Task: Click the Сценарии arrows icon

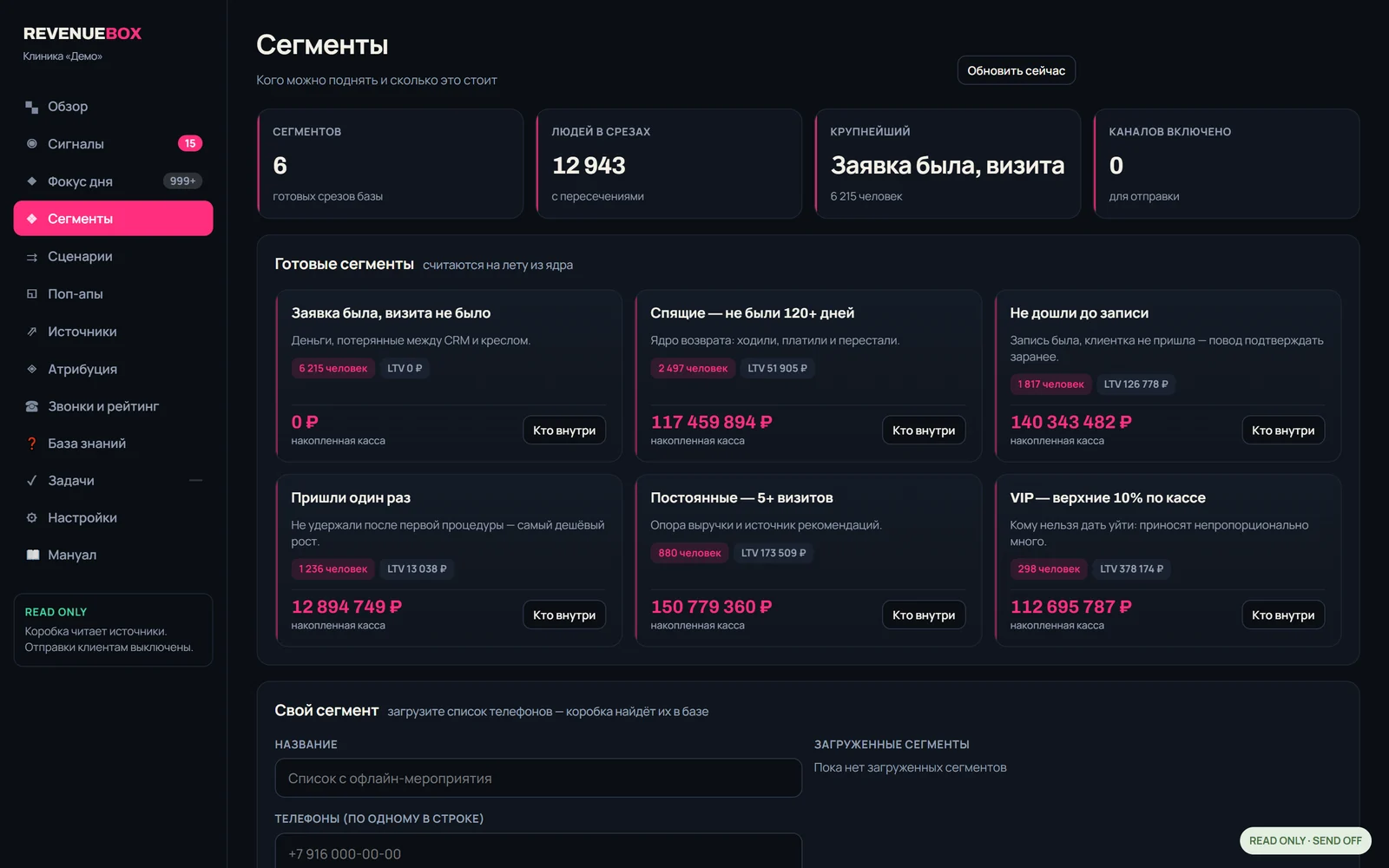Action: 32,257
